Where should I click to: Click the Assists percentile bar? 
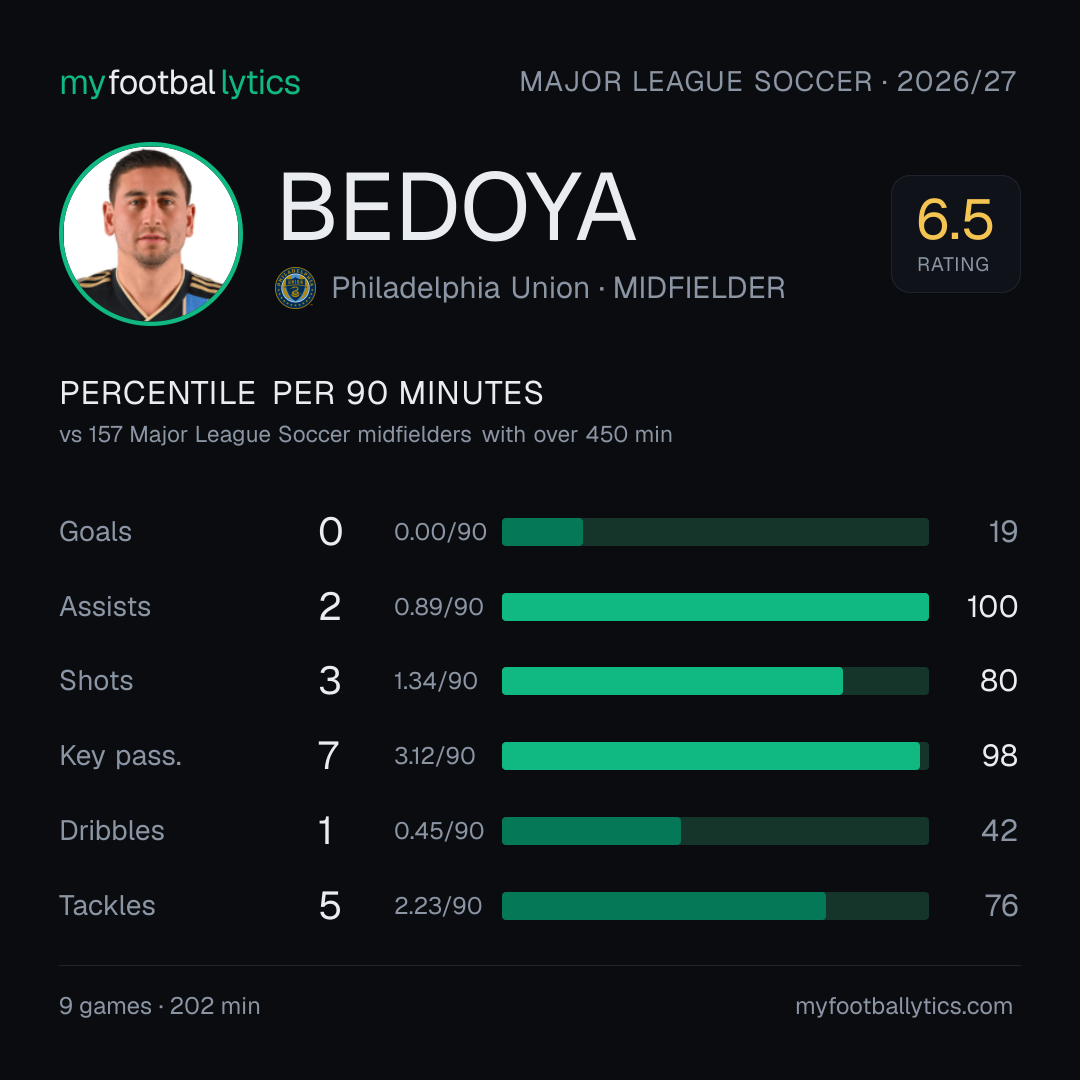[715, 607]
